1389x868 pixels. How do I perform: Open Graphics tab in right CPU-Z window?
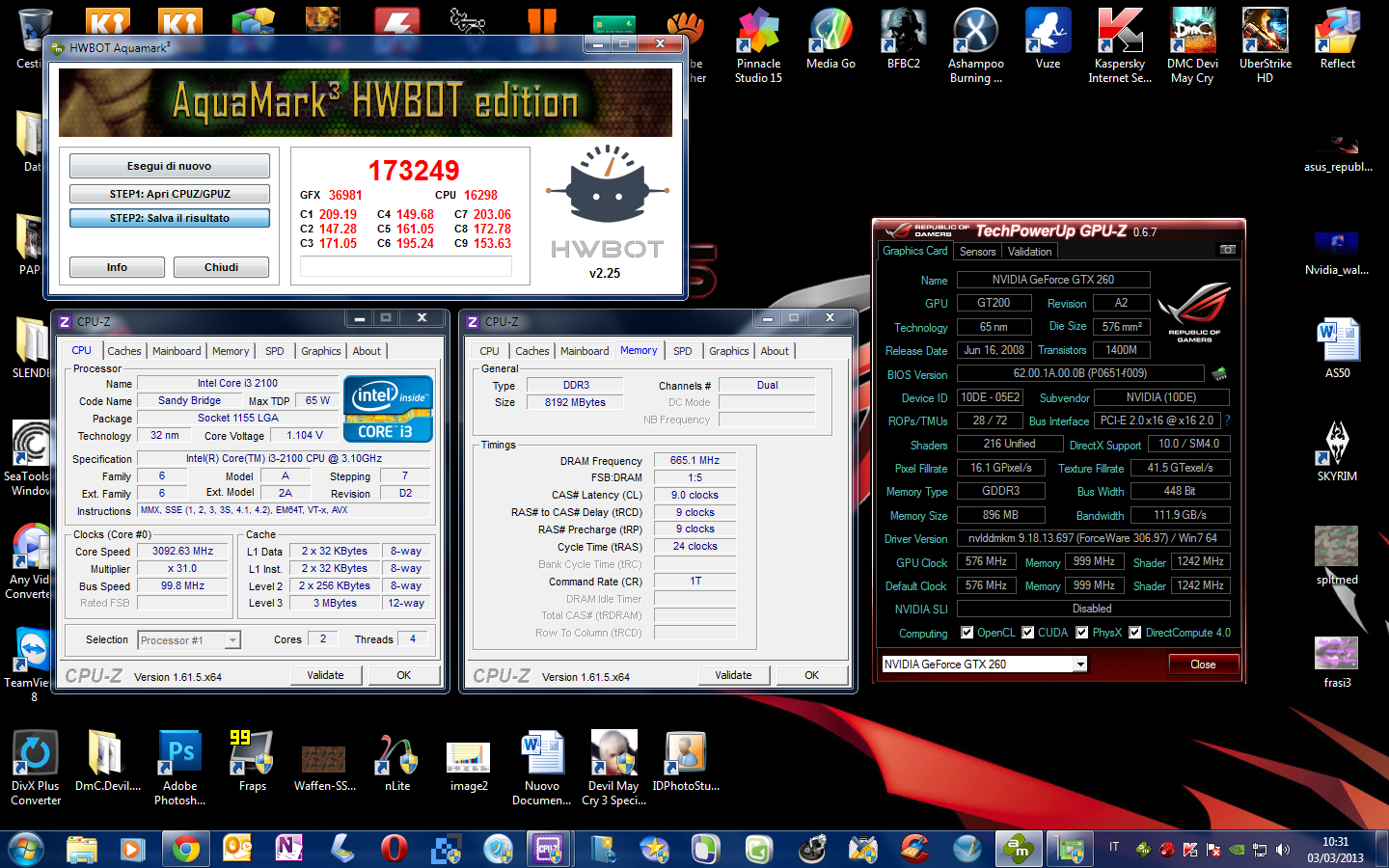729,351
